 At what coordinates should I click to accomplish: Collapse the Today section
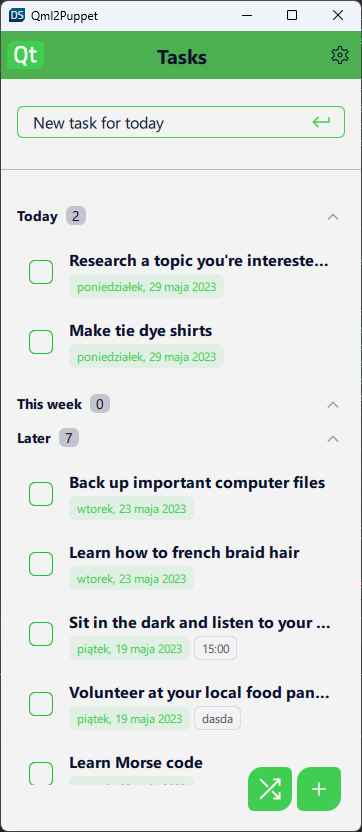pos(333,216)
